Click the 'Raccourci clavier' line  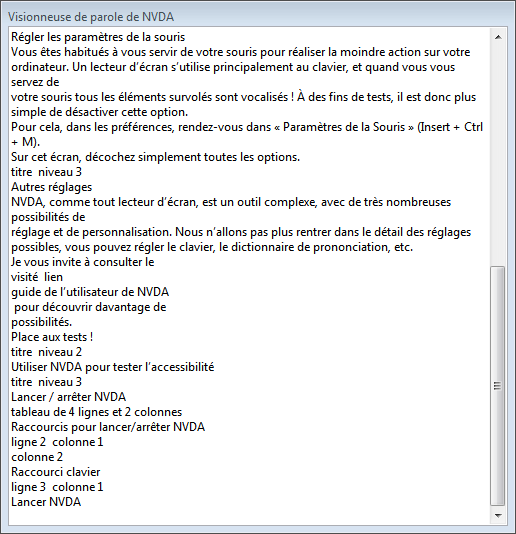click(56, 472)
